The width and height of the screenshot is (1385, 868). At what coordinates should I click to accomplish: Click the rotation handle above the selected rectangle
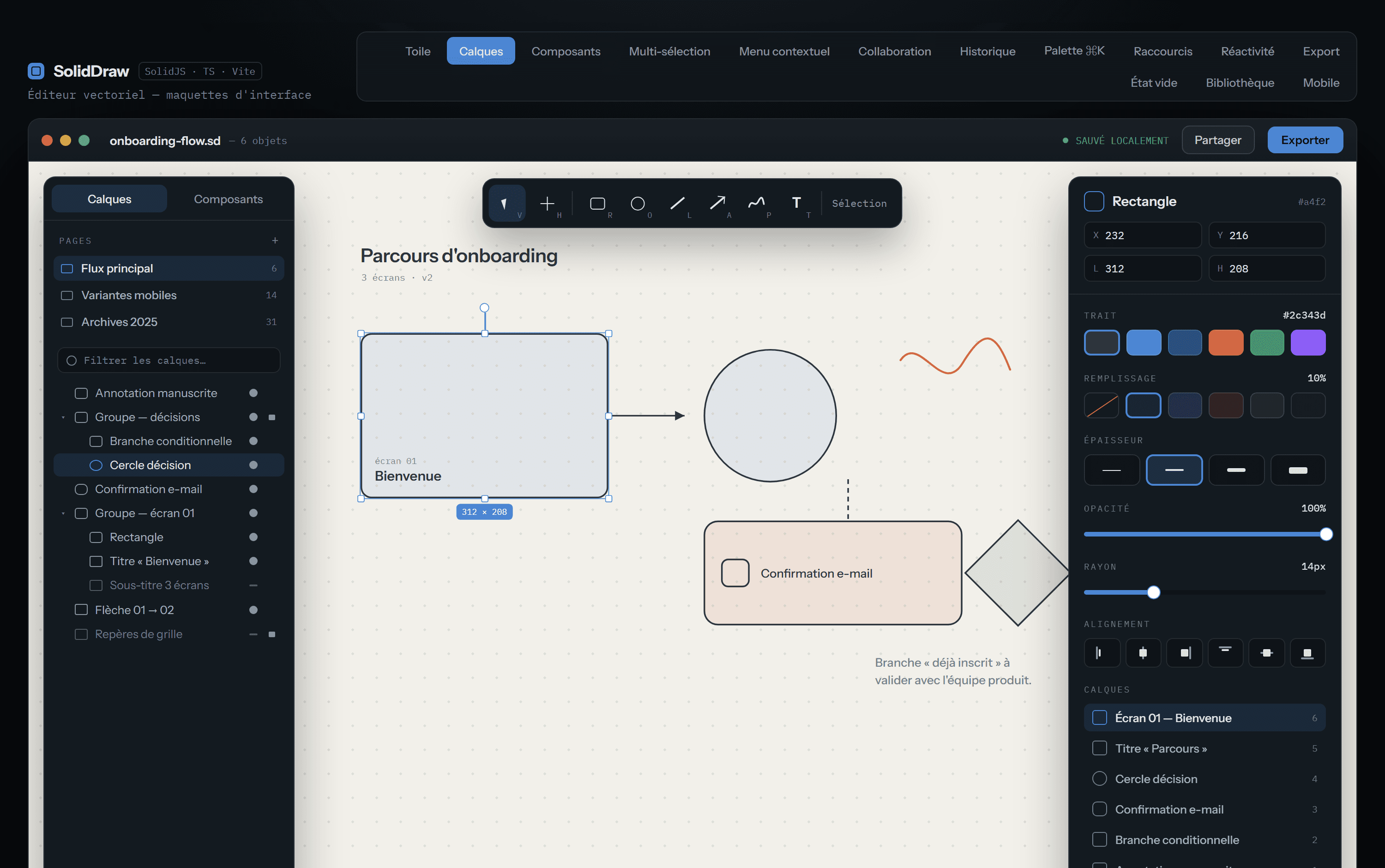coord(484,307)
